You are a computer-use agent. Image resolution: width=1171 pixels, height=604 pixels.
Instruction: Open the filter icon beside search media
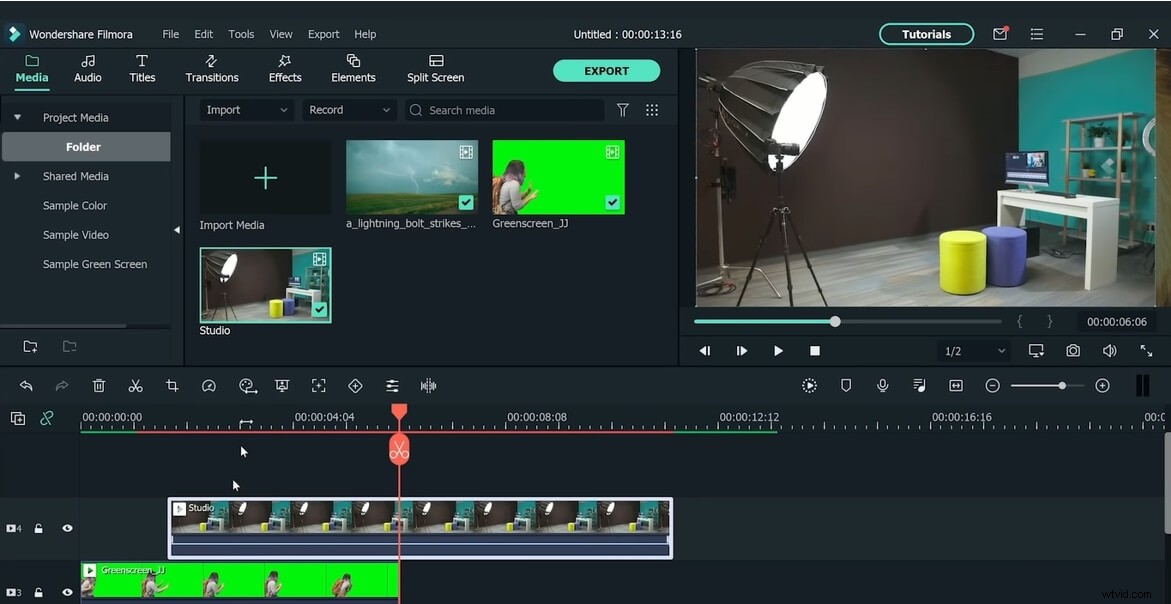pyautogui.click(x=623, y=110)
